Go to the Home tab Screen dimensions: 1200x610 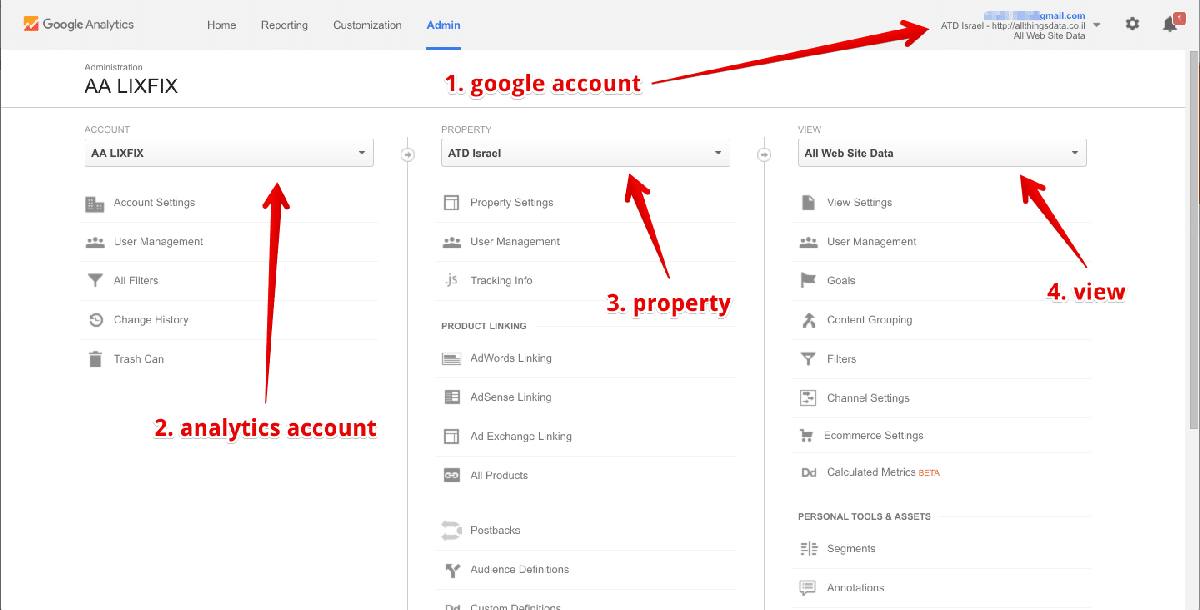tap(221, 25)
